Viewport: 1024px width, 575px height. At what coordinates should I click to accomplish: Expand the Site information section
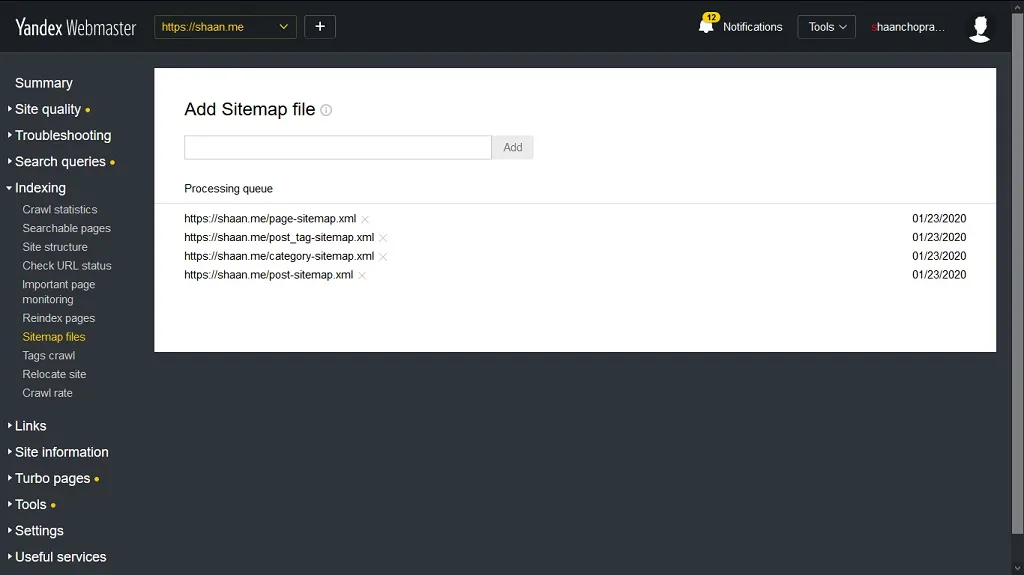tap(61, 452)
